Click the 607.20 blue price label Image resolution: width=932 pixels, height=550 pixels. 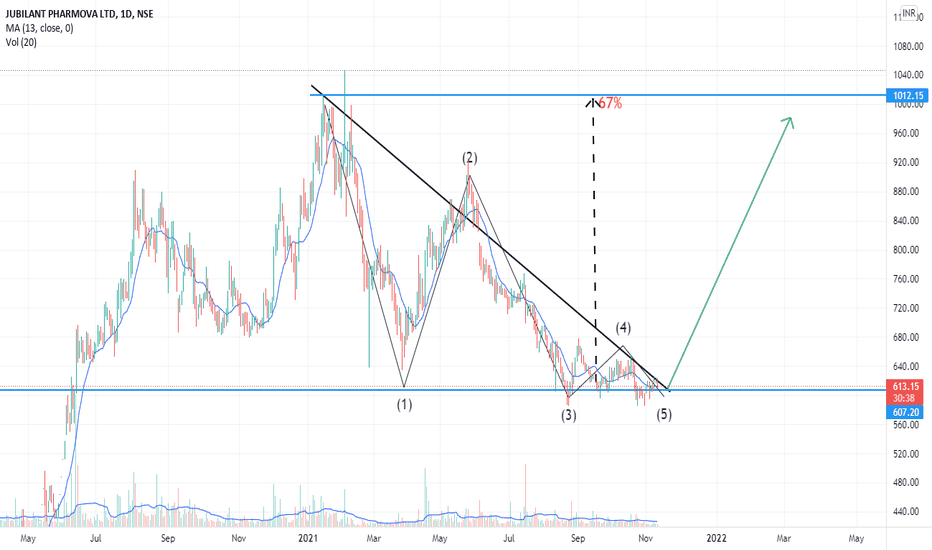click(905, 412)
